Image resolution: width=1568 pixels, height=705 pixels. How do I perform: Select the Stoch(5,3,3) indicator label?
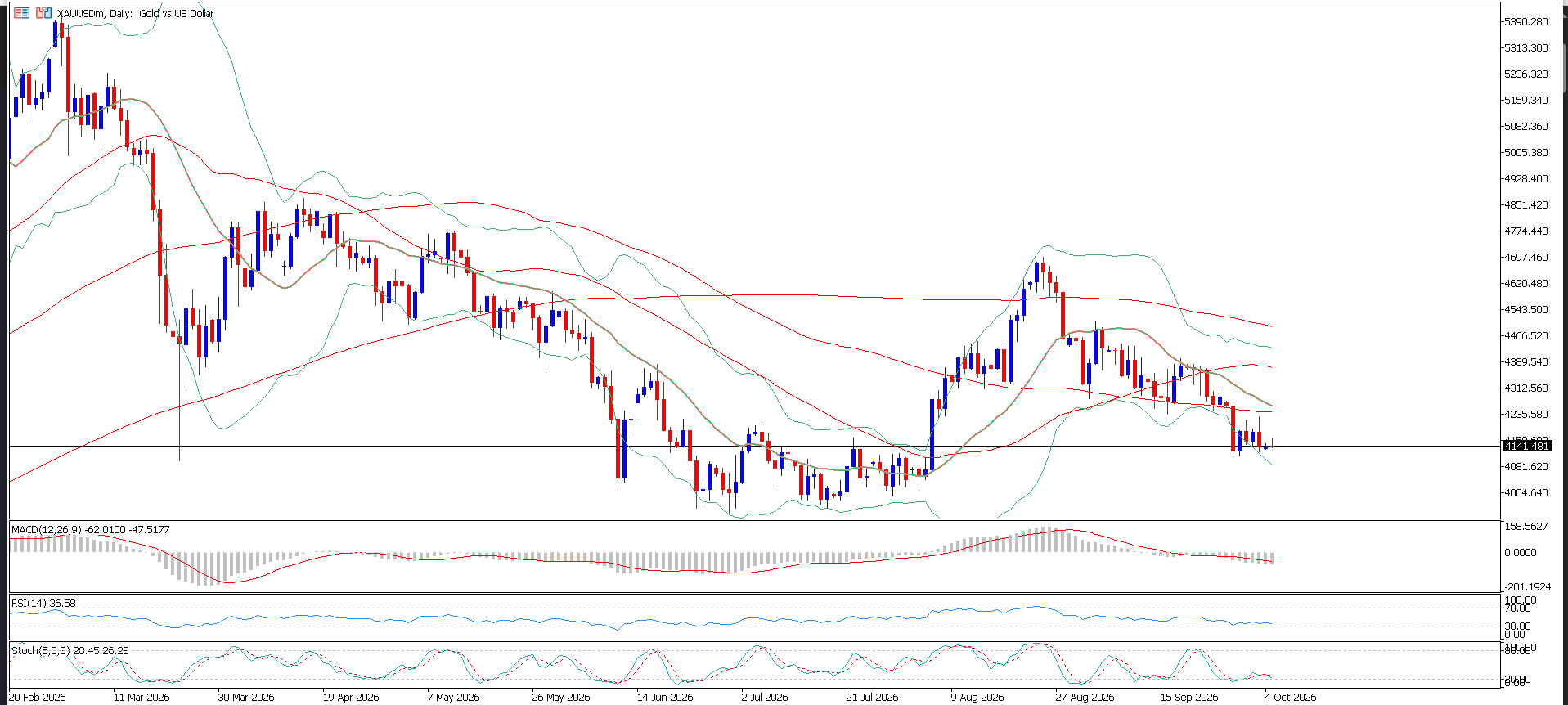pyautogui.click(x=70, y=651)
